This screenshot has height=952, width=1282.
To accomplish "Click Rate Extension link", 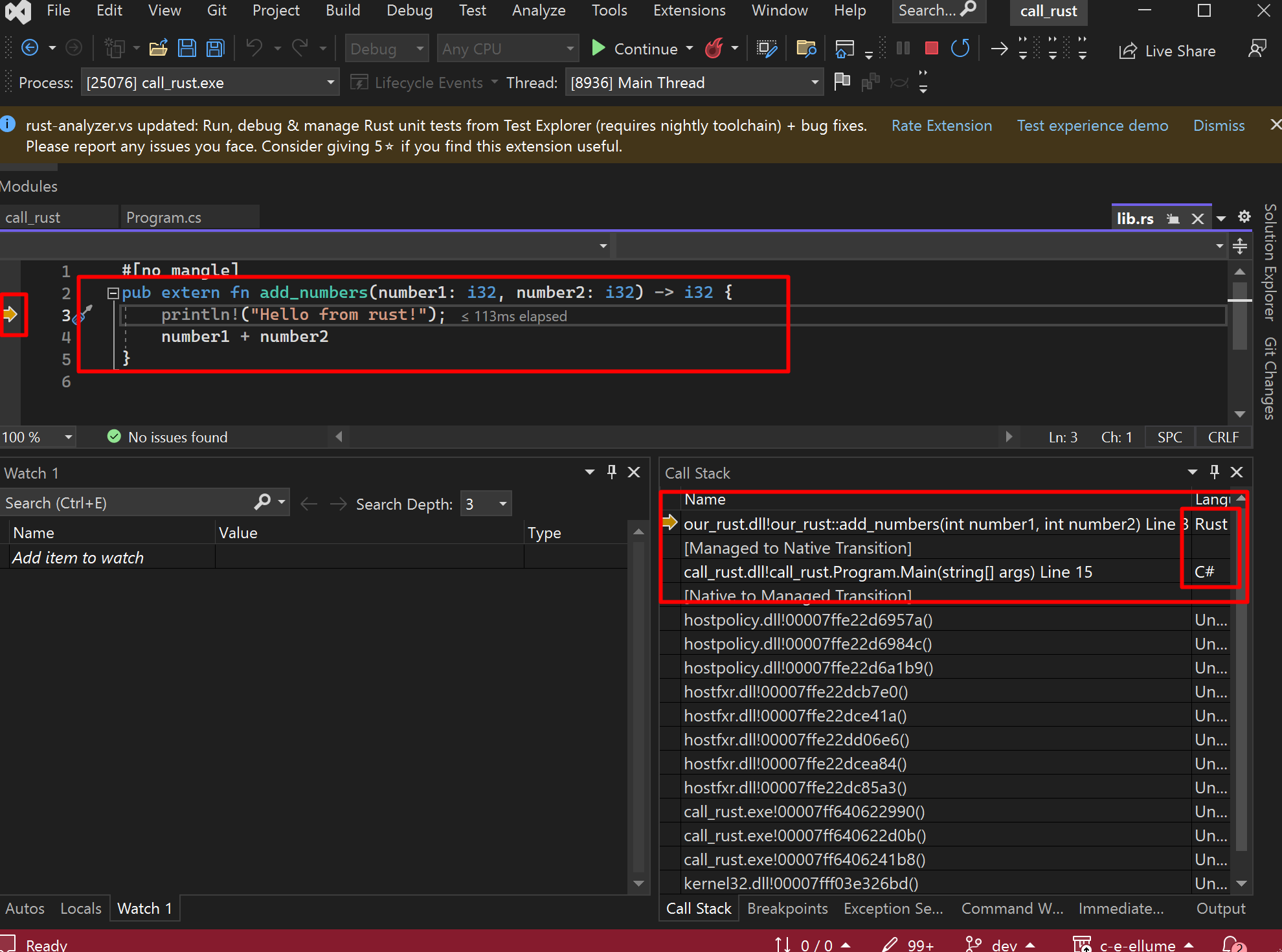I will click(941, 126).
